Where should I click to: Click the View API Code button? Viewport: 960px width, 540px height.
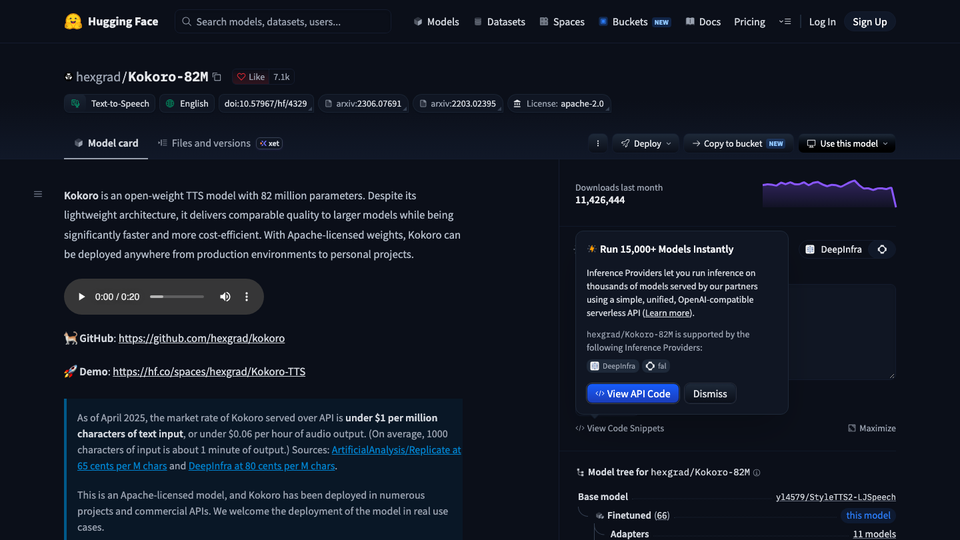632,394
